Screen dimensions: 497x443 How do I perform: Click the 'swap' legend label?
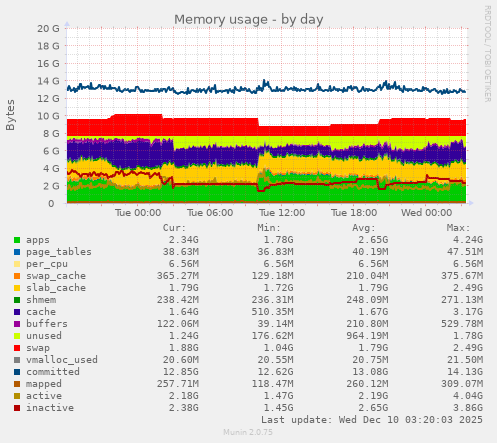[38, 348]
